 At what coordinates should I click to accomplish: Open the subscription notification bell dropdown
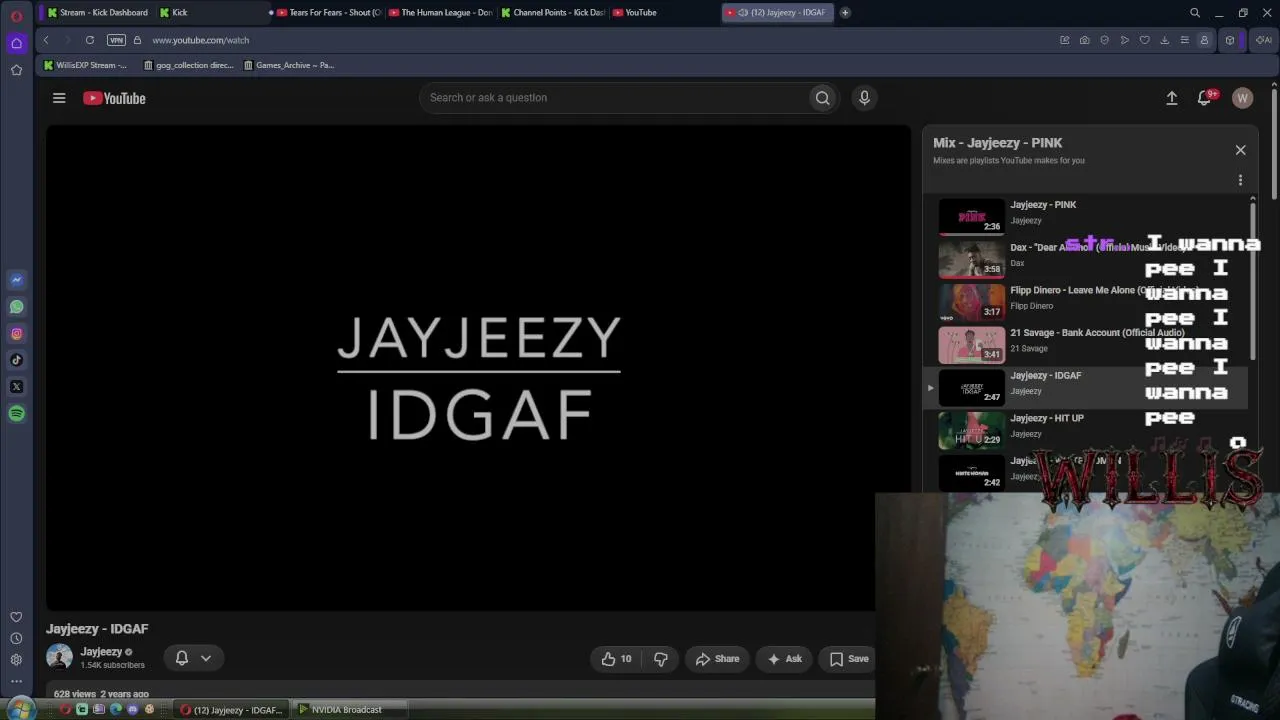click(193, 658)
